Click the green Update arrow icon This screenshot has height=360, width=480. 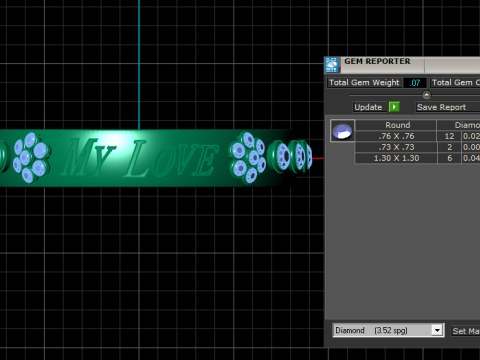(x=394, y=107)
